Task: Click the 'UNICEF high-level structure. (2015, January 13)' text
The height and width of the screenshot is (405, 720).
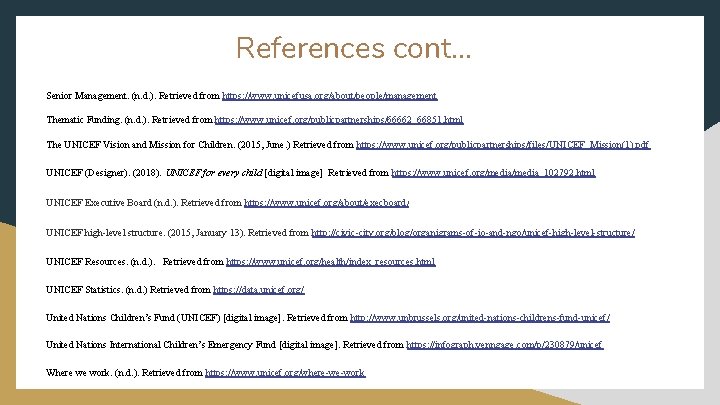Action: [146, 232]
